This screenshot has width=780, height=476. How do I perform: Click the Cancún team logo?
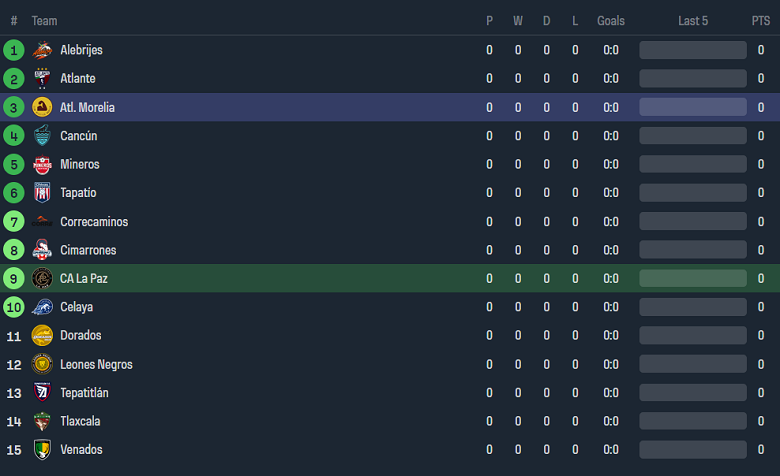click(42, 136)
